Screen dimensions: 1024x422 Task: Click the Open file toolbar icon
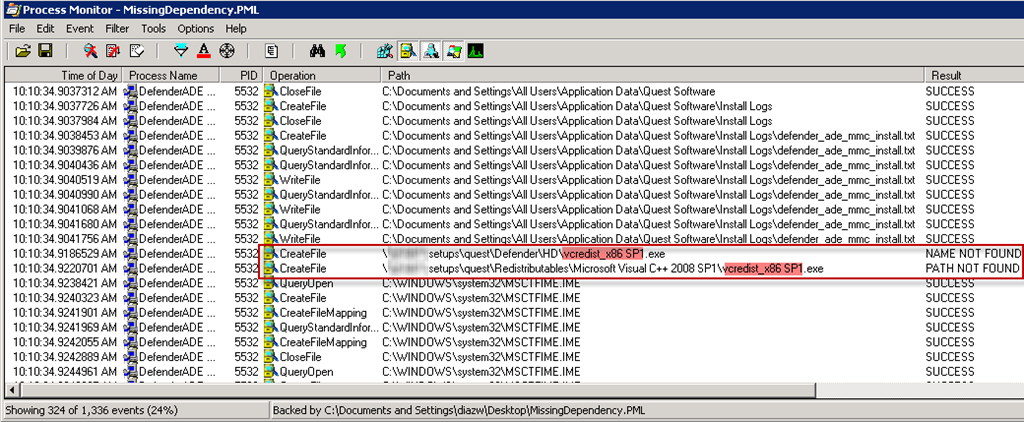(x=22, y=50)
